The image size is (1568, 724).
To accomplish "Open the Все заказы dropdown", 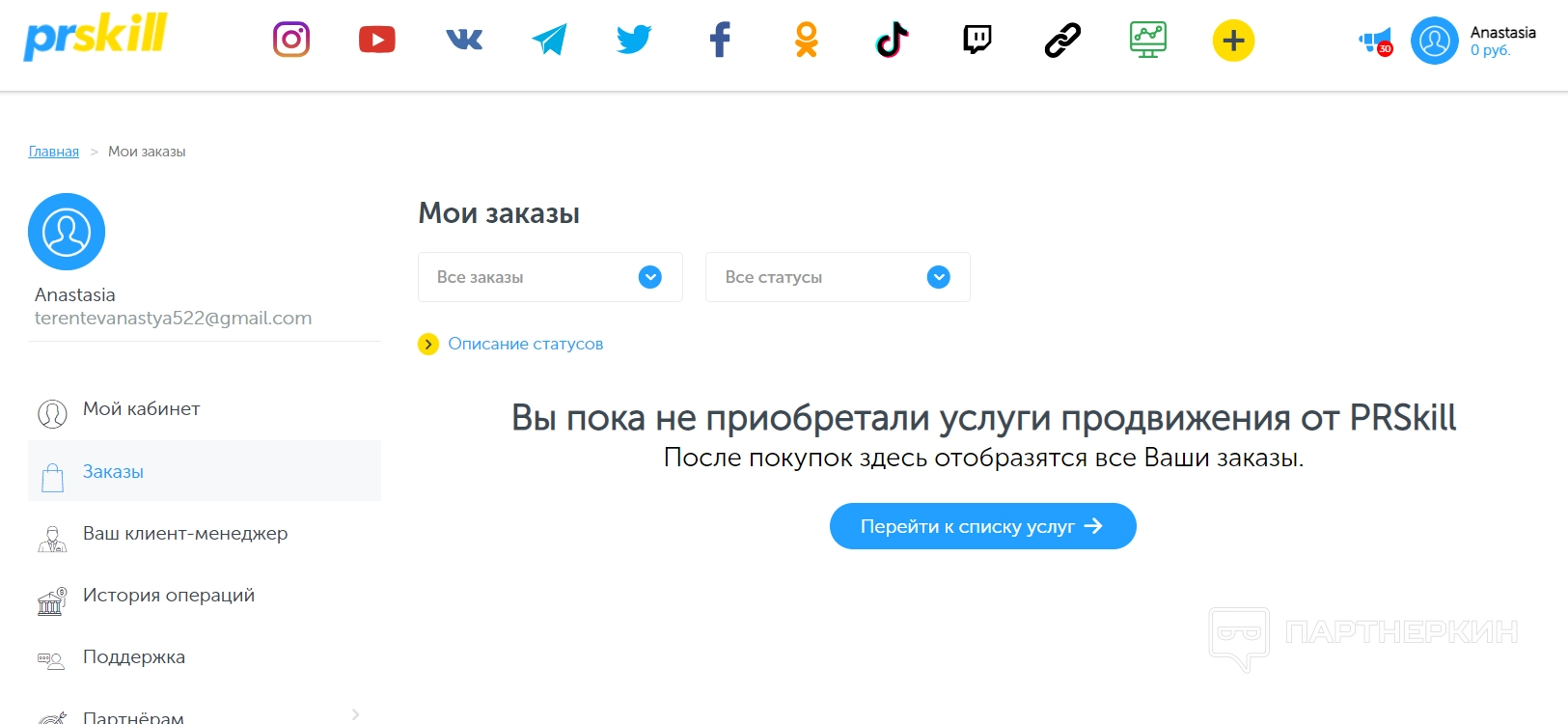I will point(550,277).
